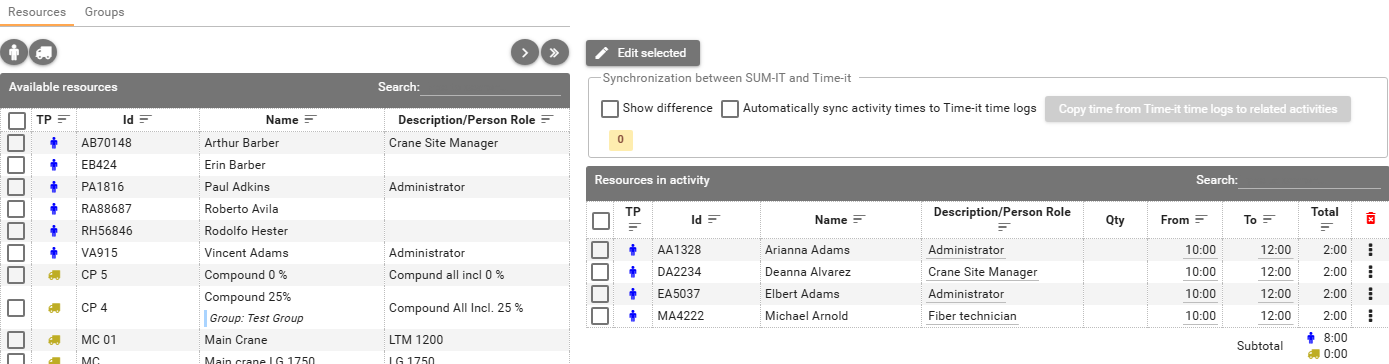The image size is (1389, 364).
Task: Check the Paul Adkins row checkbox
Action: coord(16,187)
